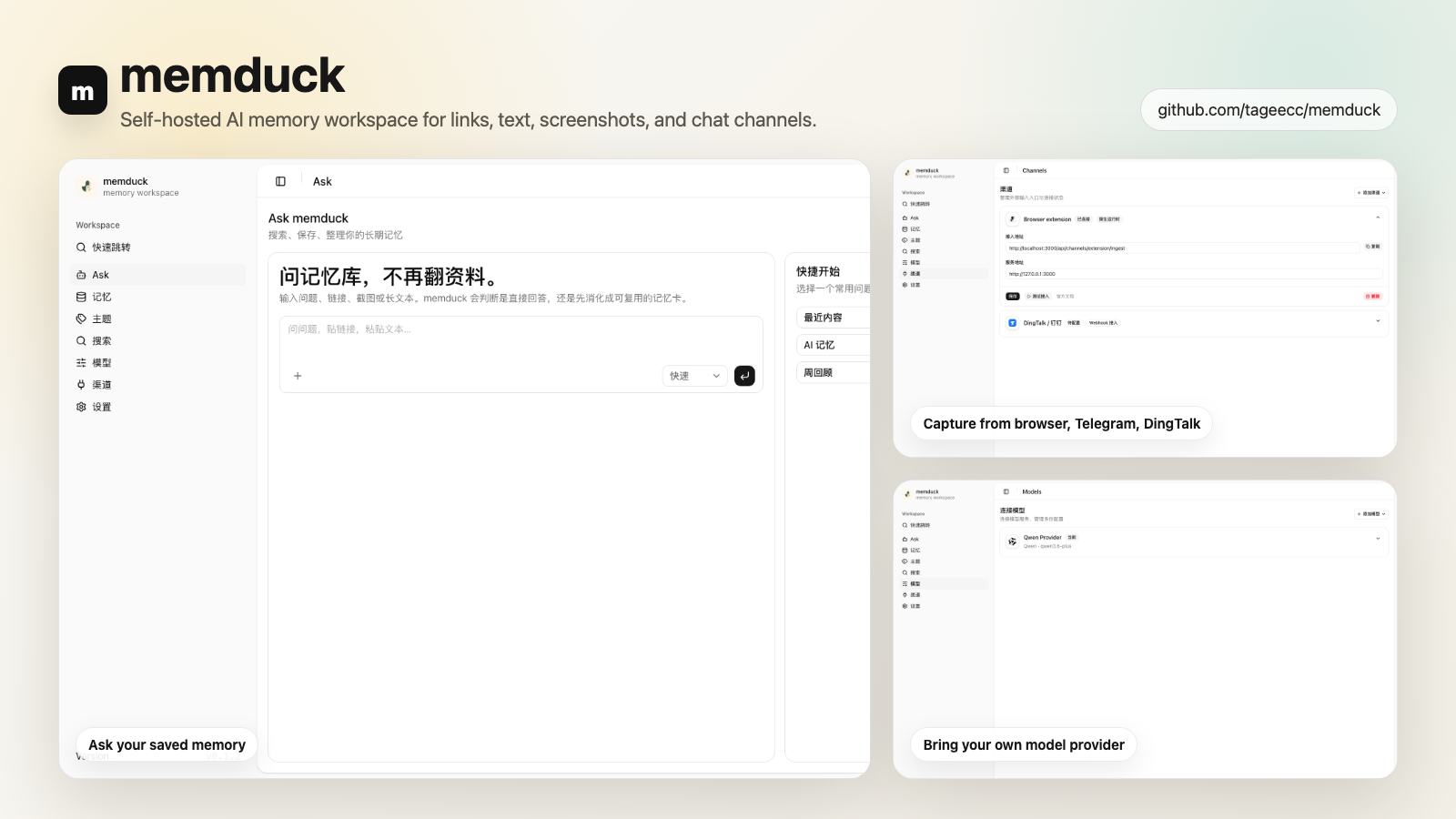Screen dimensions: 1456x819
Task: Open 添加模型 dropdown in Models window
Action: (x=1371, y=514)
